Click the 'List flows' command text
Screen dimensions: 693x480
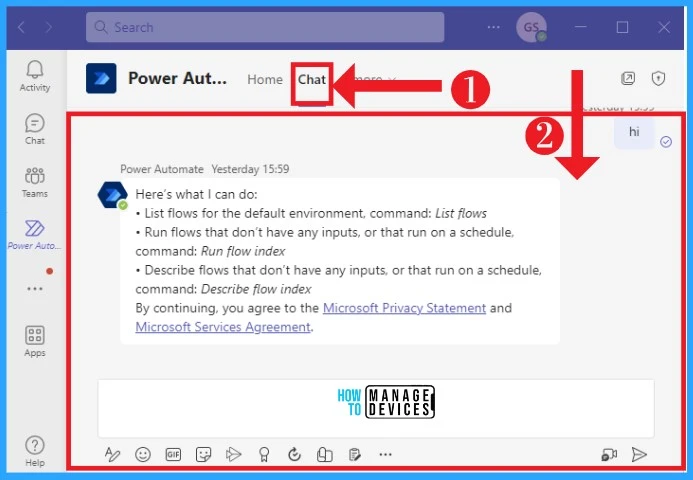tap(461, 213)
